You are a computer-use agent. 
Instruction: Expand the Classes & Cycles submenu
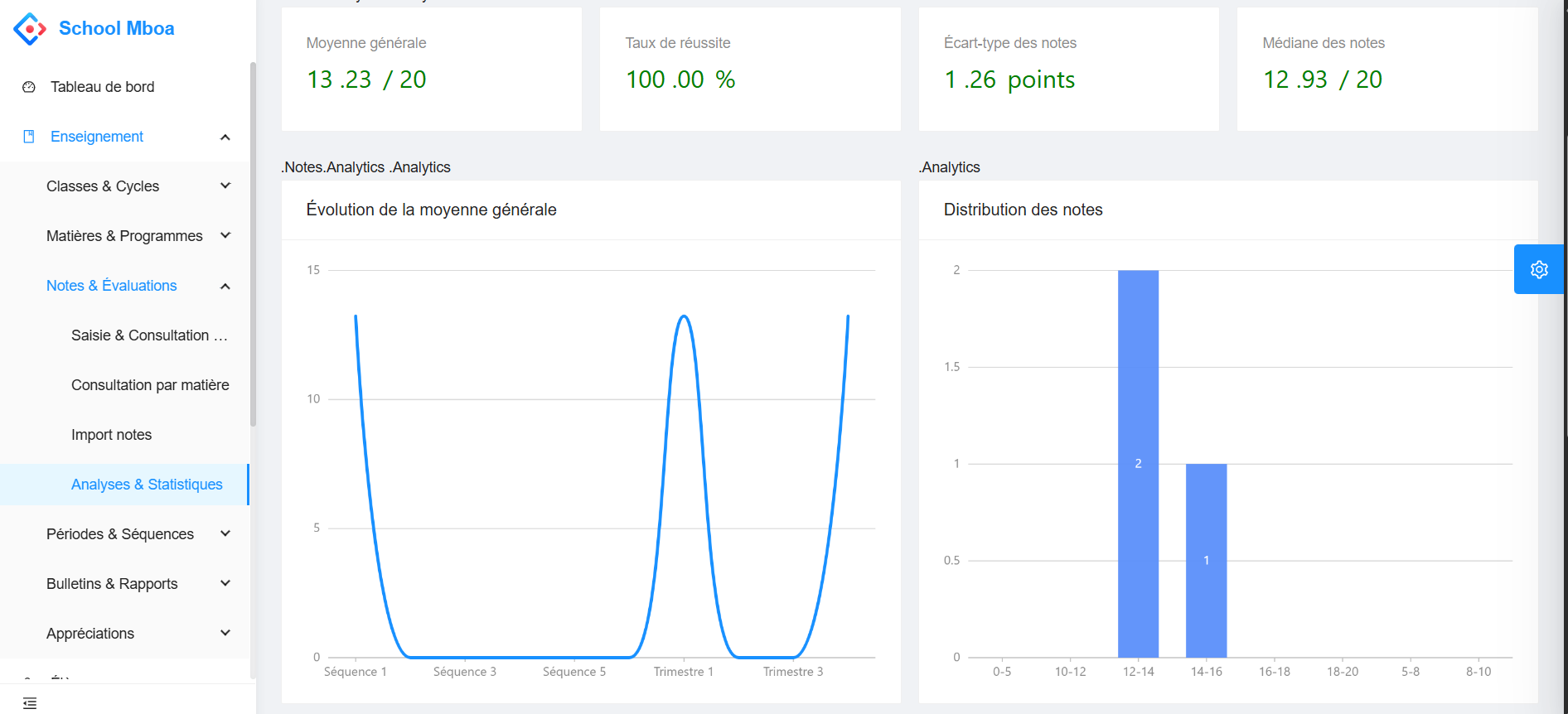coord(225,186)
